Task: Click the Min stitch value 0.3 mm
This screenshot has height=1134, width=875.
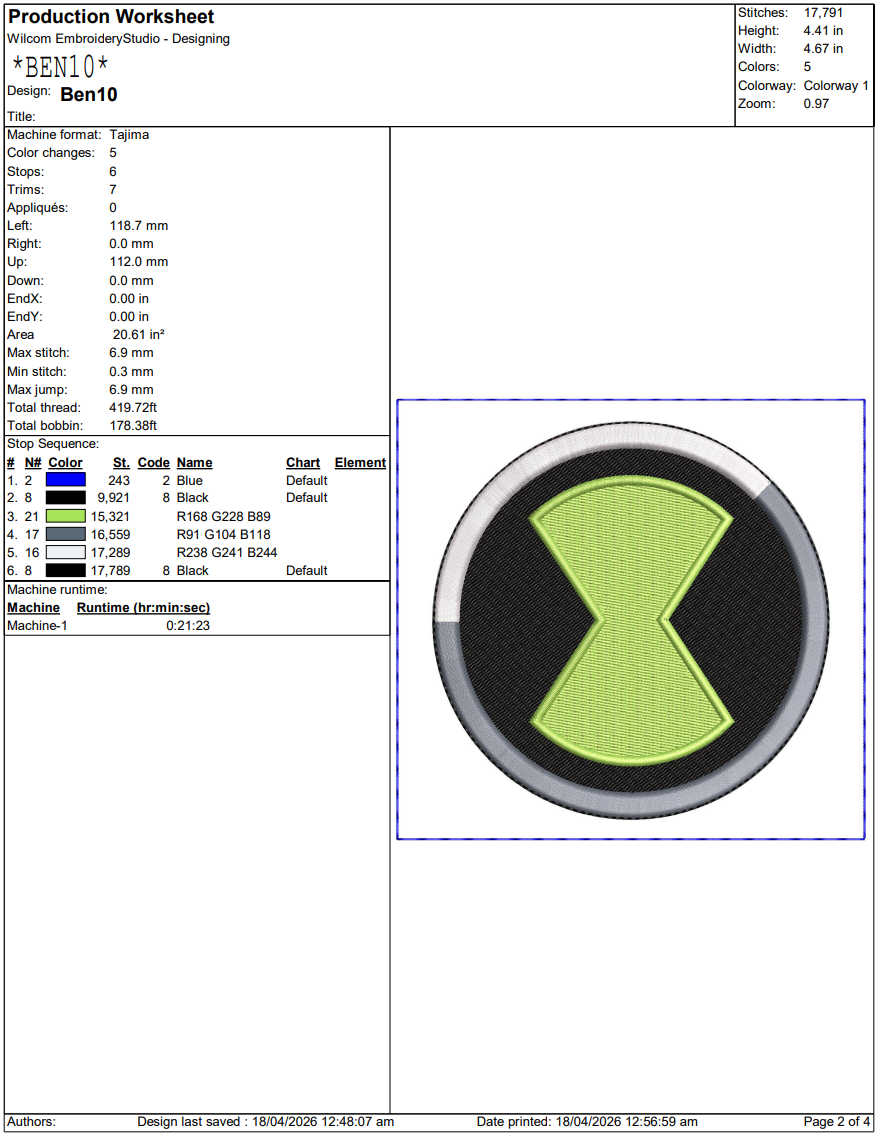Action: pos(132,372)
